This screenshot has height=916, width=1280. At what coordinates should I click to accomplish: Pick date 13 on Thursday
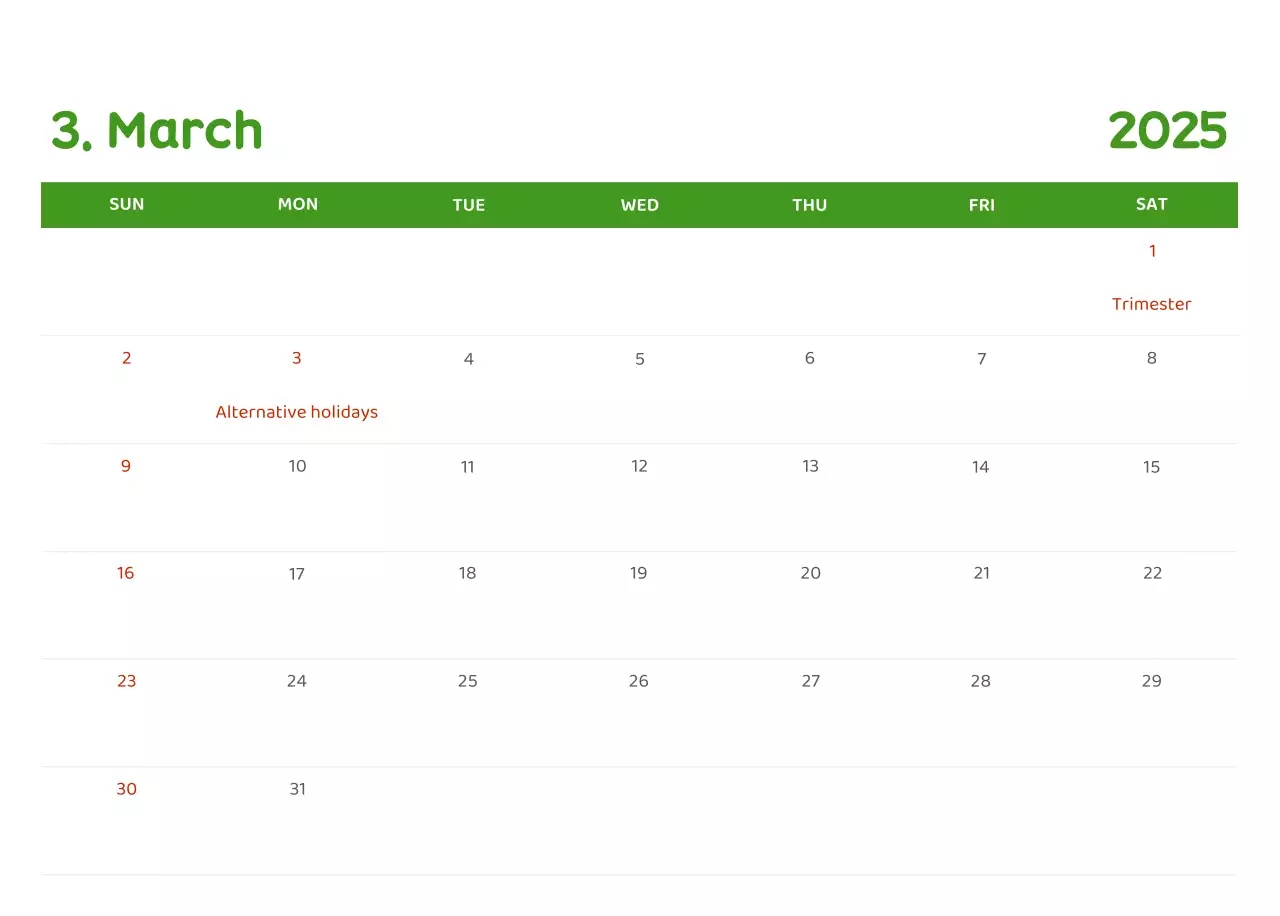[x=810, y=466]
